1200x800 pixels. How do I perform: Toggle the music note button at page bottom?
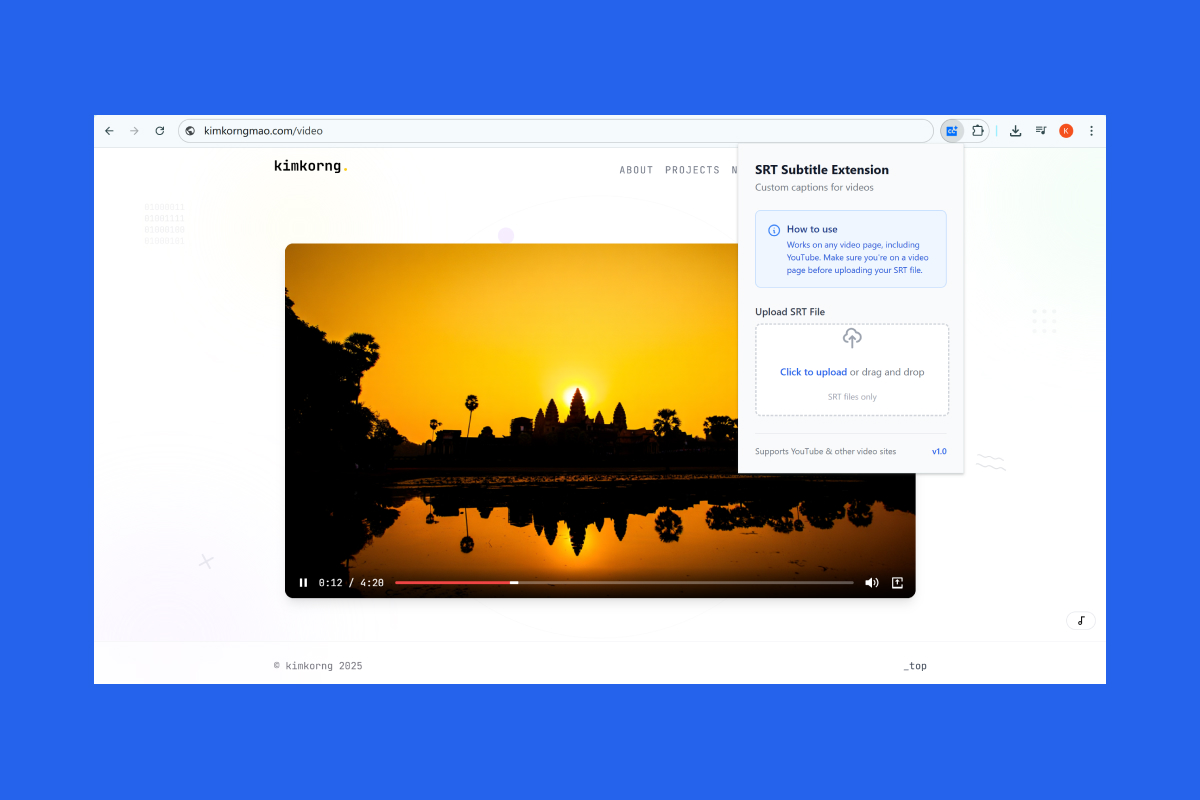[1080, 621]
